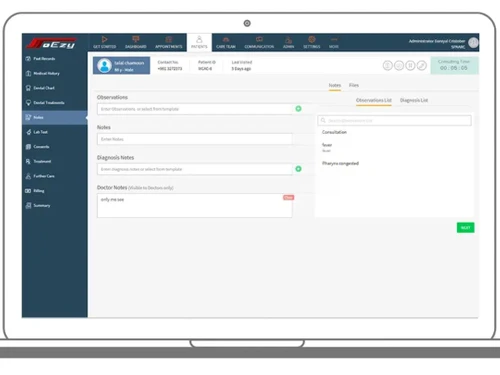Click the Patient ID value
This screenshot has width=500, height=375.
pyautogui.click(x=205, y=69)
